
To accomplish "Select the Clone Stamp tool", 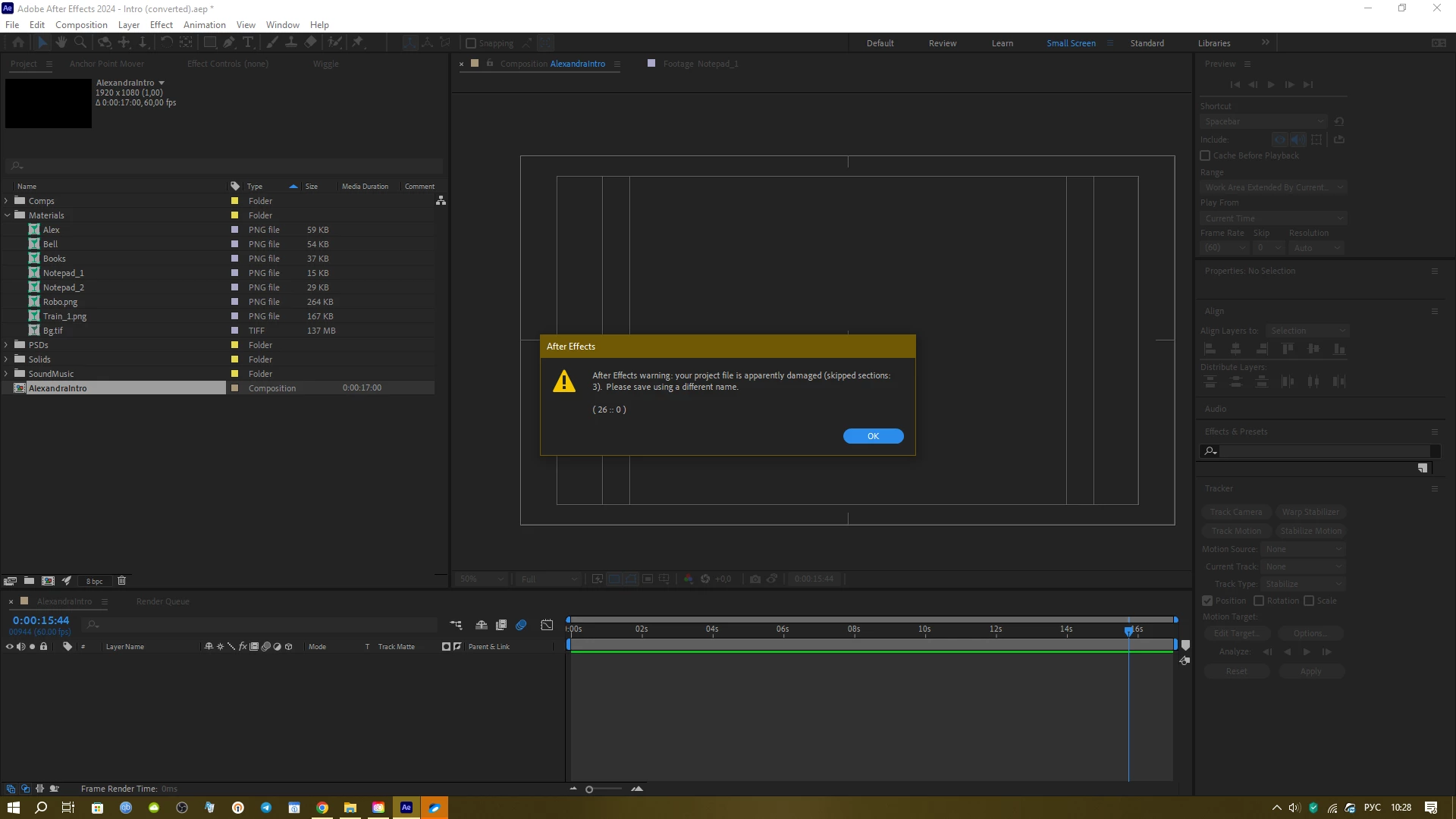I will (290, 42).
